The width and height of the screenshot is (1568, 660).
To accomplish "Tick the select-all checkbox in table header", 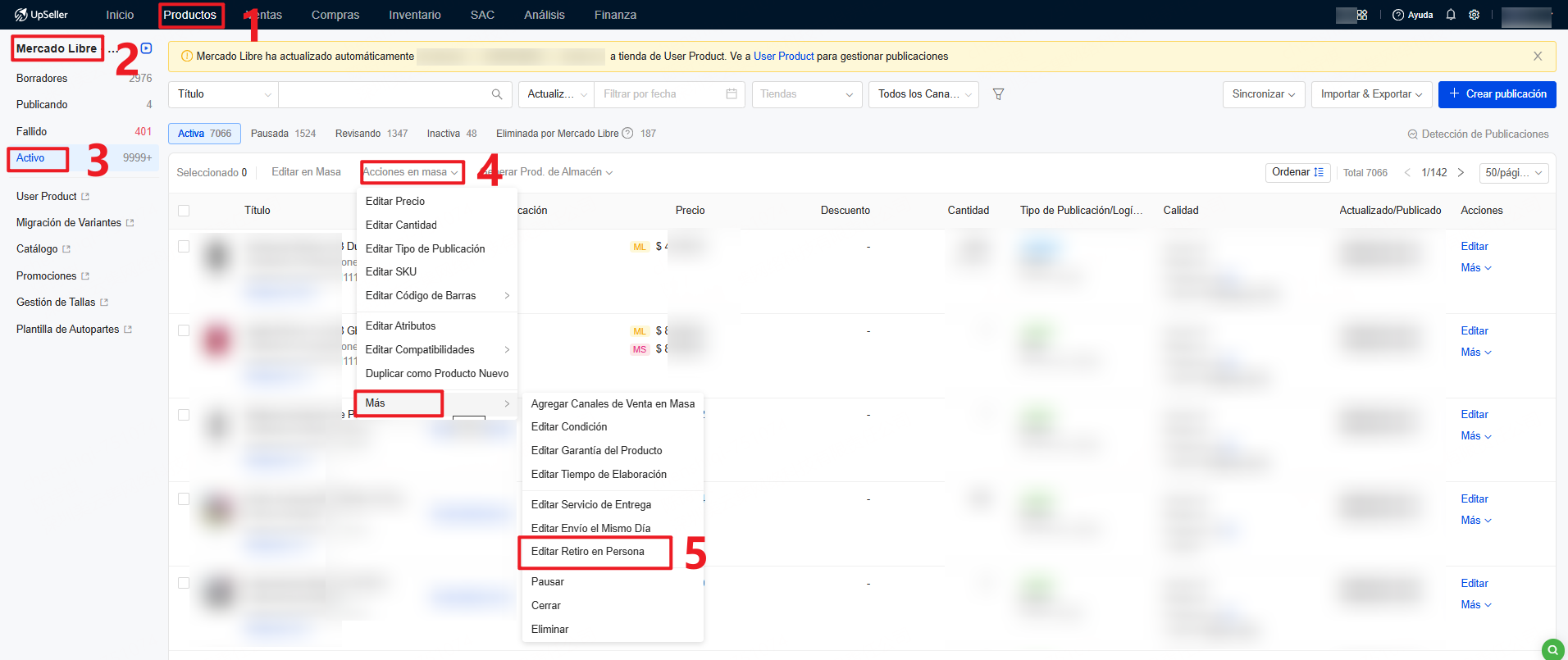I will (x=184, y=211).
